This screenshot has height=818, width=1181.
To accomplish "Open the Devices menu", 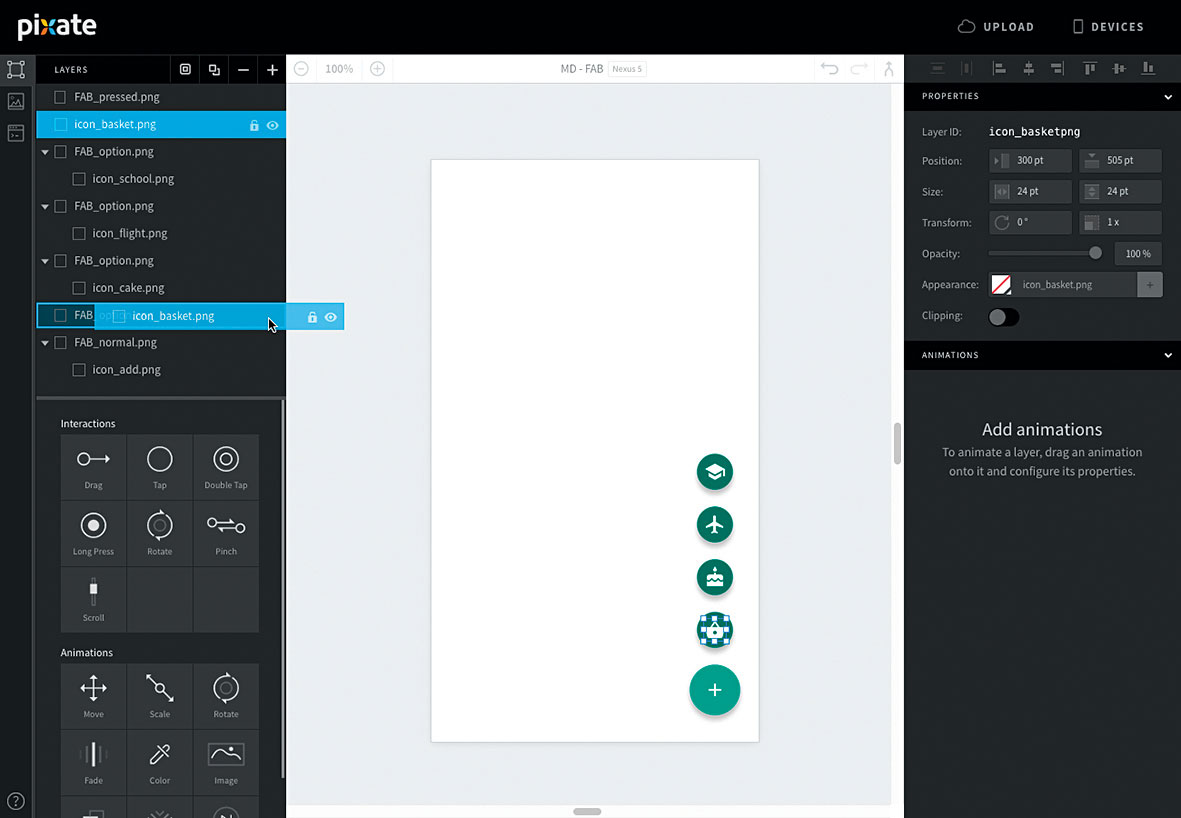I will [1108, 26].
